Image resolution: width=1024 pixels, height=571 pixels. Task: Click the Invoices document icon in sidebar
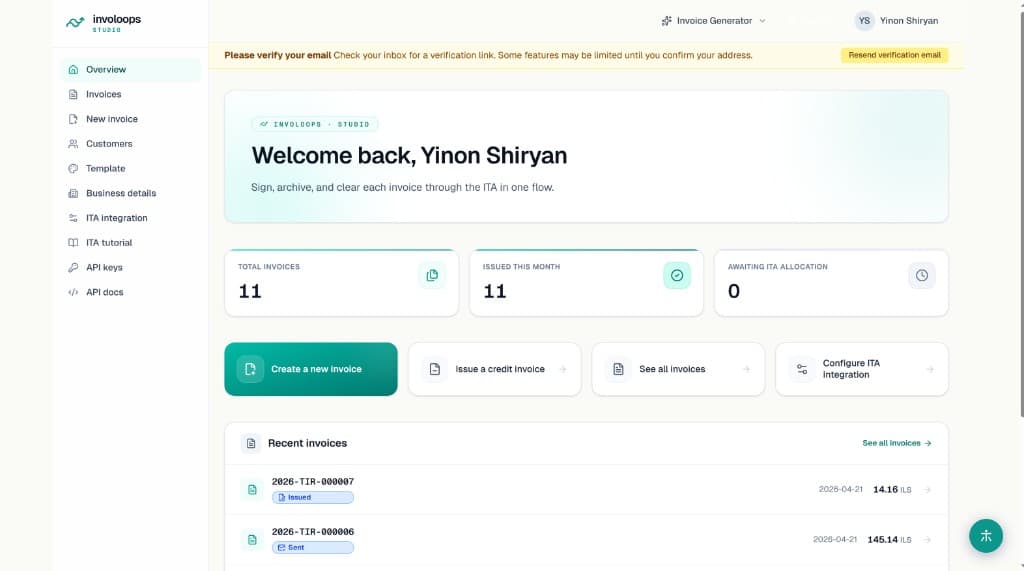73,94
